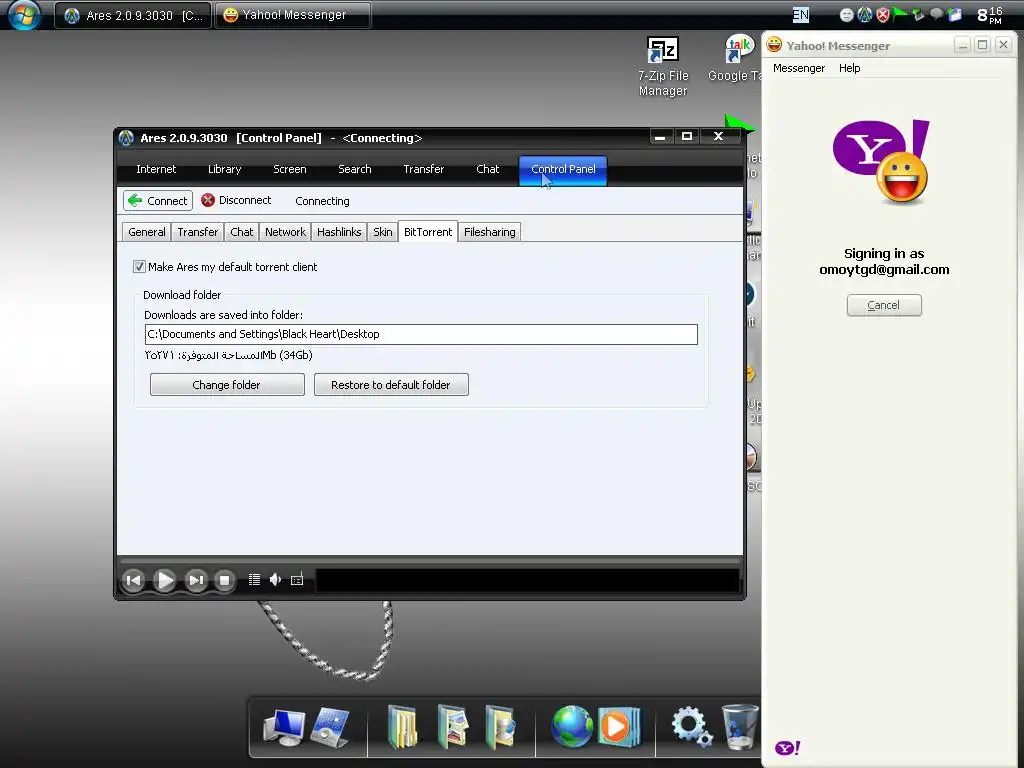This screenshot has width=1024, height=768.
Task: Switch to the Search section in Ares
Action: (x=355, y=169)
